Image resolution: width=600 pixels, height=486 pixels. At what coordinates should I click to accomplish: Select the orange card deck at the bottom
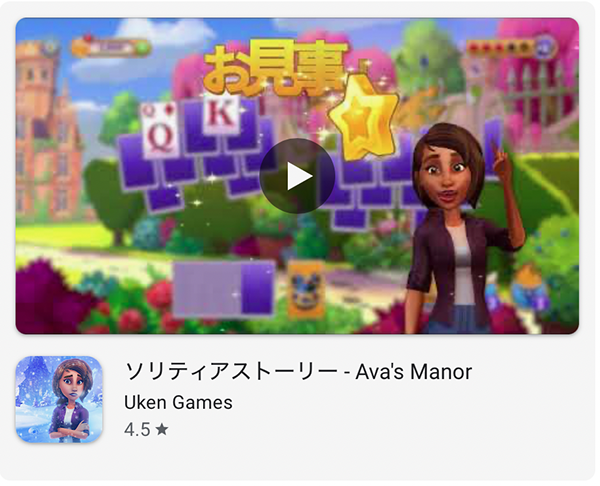(307, 289)
